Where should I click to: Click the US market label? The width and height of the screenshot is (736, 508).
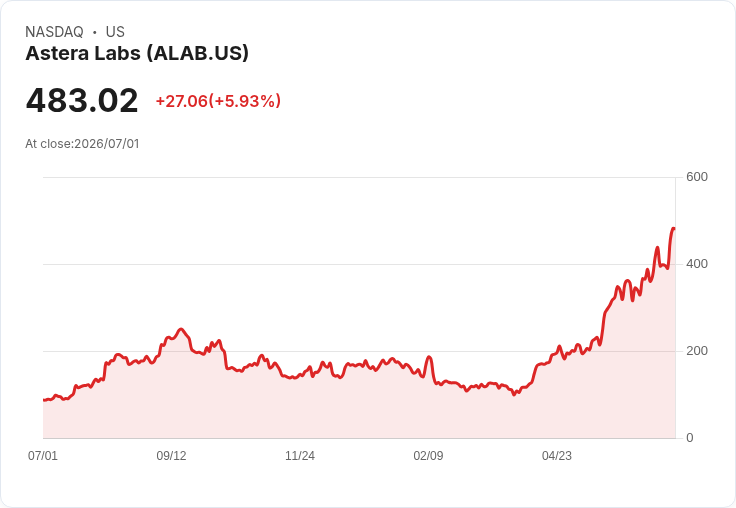click(x=115, y=31)
